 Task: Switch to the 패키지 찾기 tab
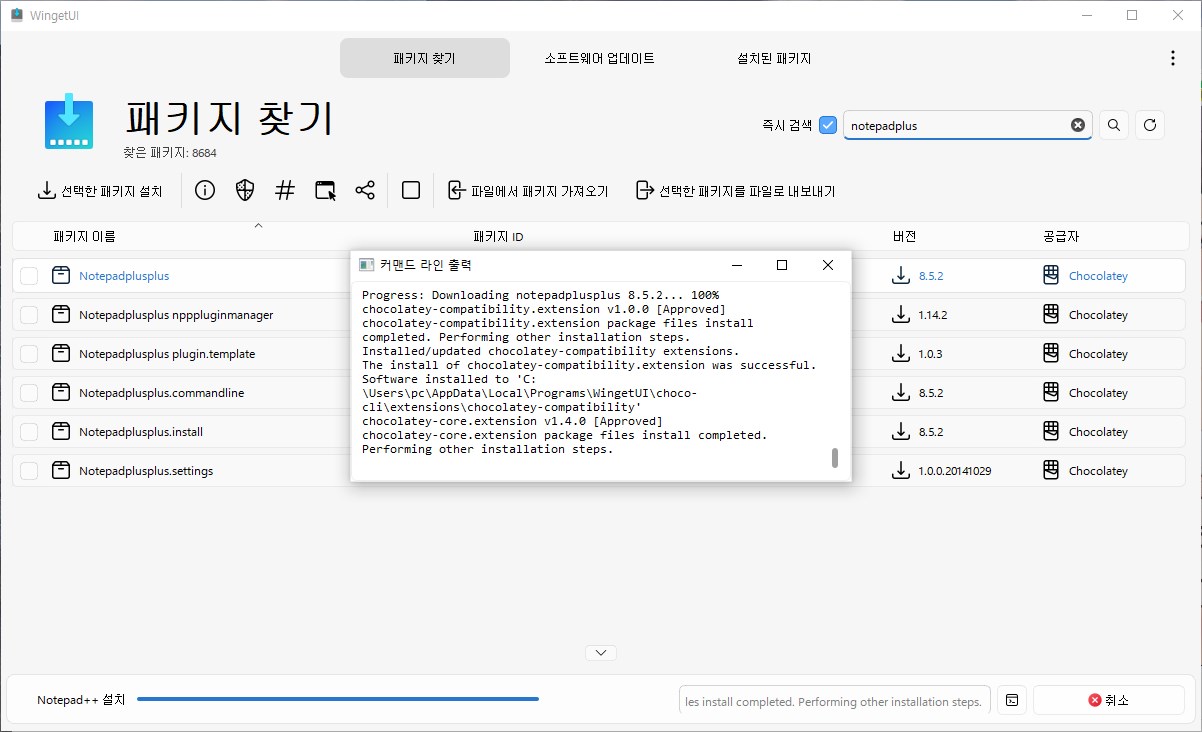tap(425, 58)
